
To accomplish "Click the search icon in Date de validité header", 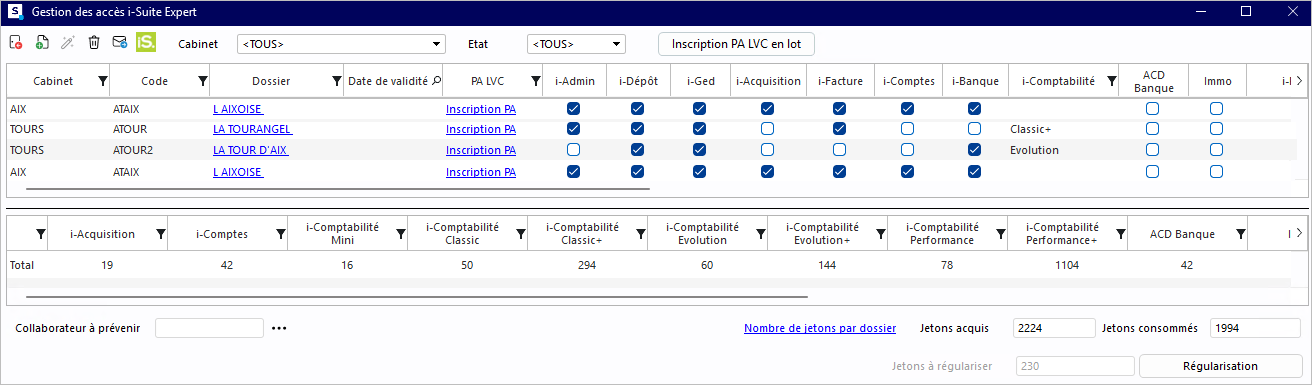I will [x=436, y=81].
